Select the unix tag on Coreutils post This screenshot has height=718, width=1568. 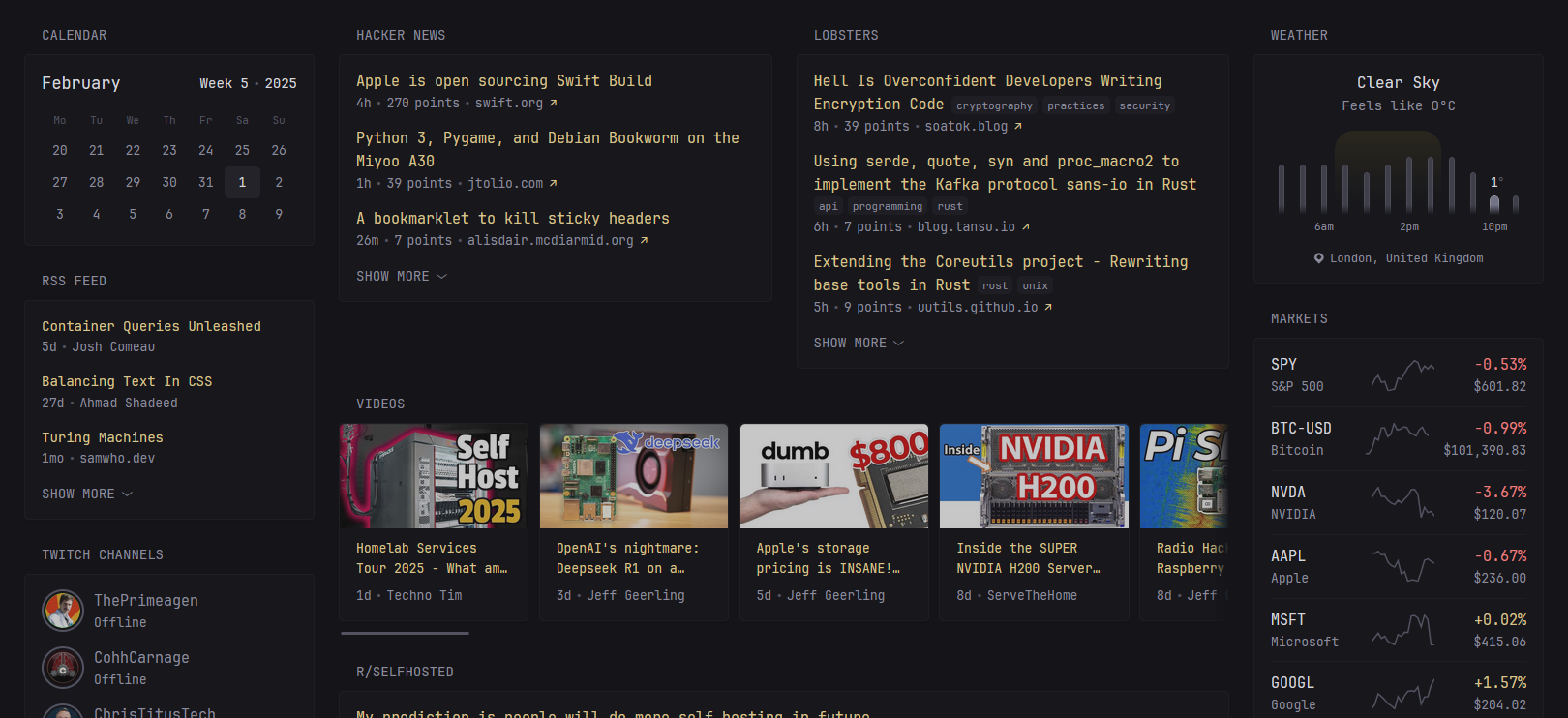[x=1035, y=286]
